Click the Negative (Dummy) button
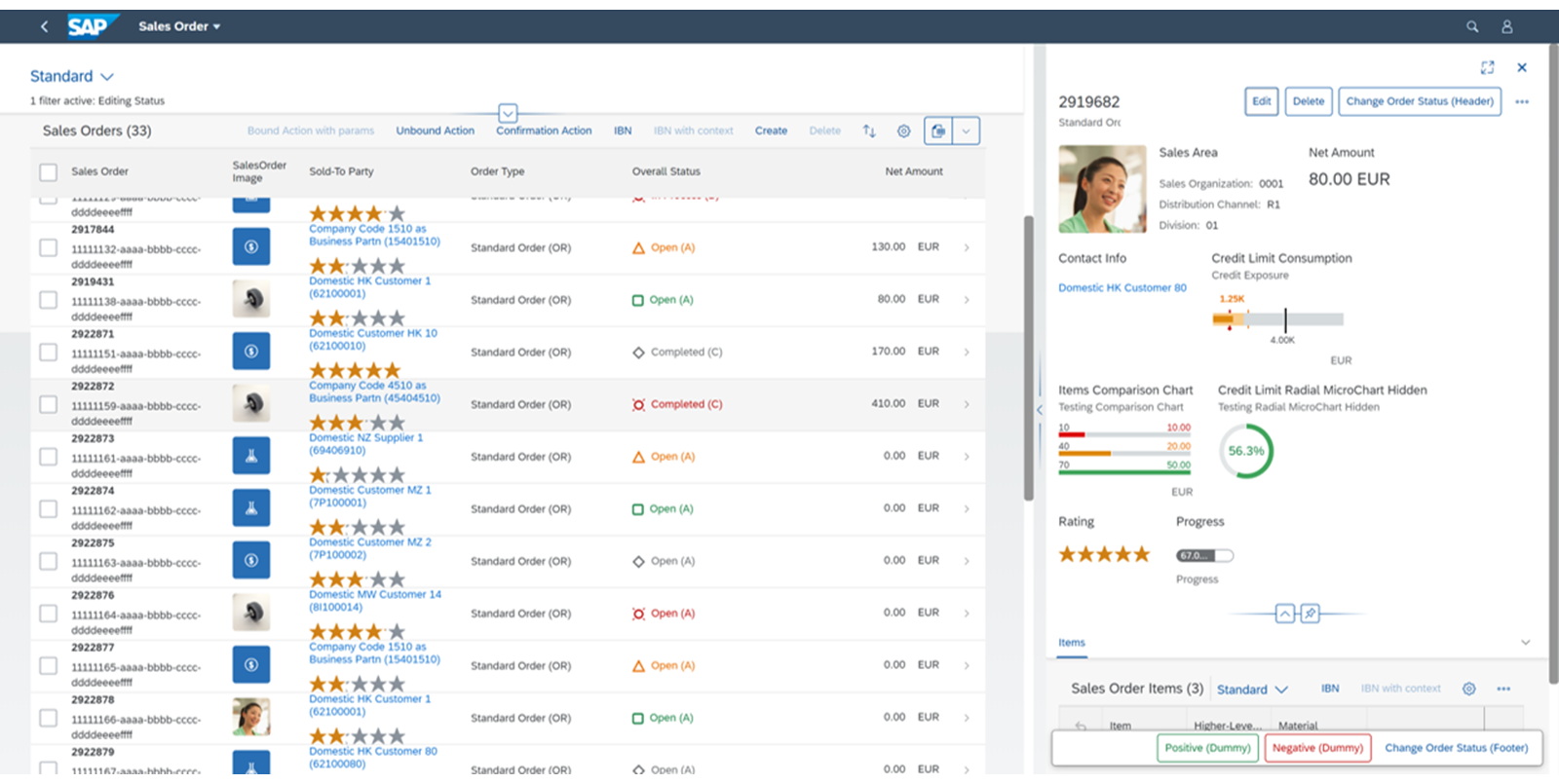Screen dimensions: 1559x784 pyautogui.click(x=1317, y=748)
